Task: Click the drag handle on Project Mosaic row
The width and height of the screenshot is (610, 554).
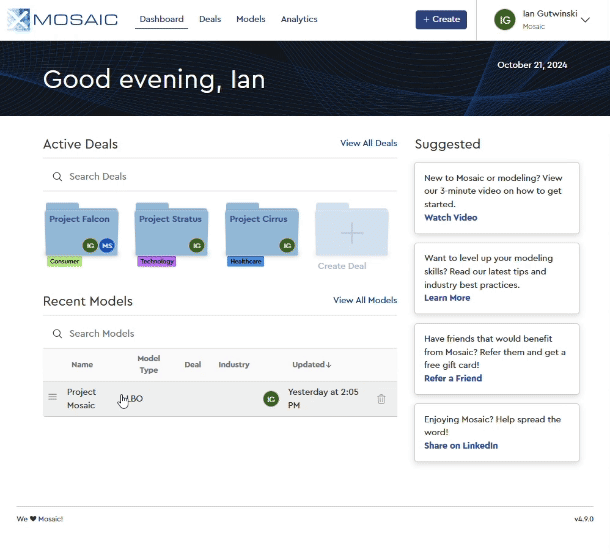Action: coord(53,398)
